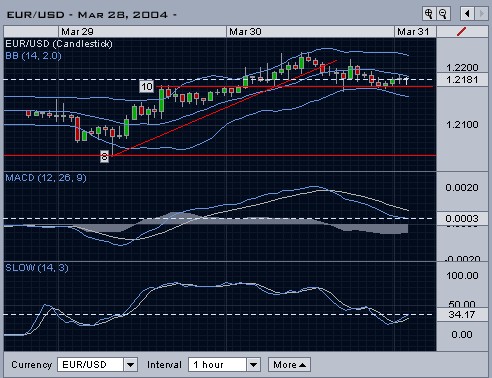Click the Interval label

pos(164,365)
